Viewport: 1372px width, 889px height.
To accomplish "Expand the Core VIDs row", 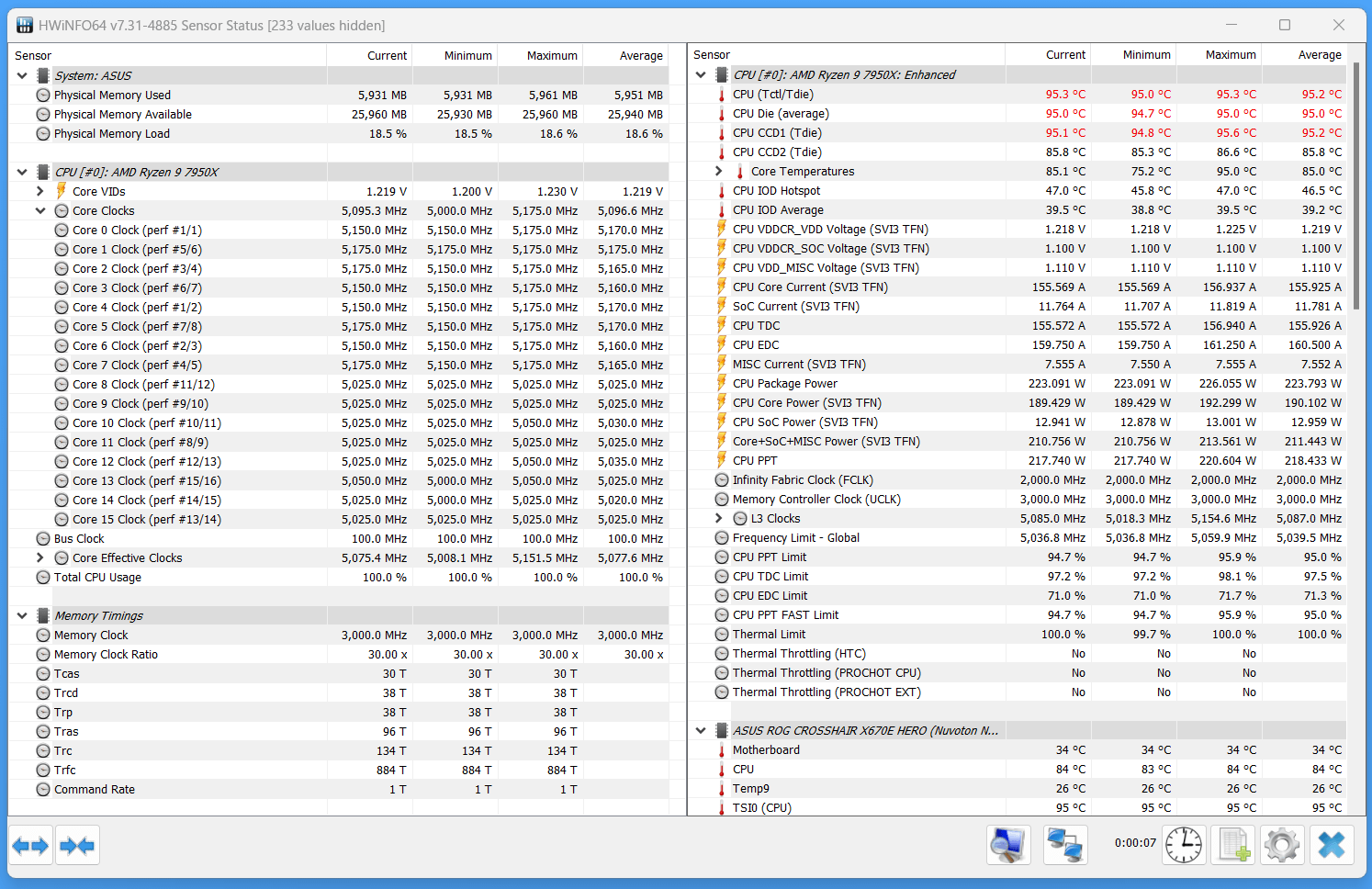I will tap(40, 192).
